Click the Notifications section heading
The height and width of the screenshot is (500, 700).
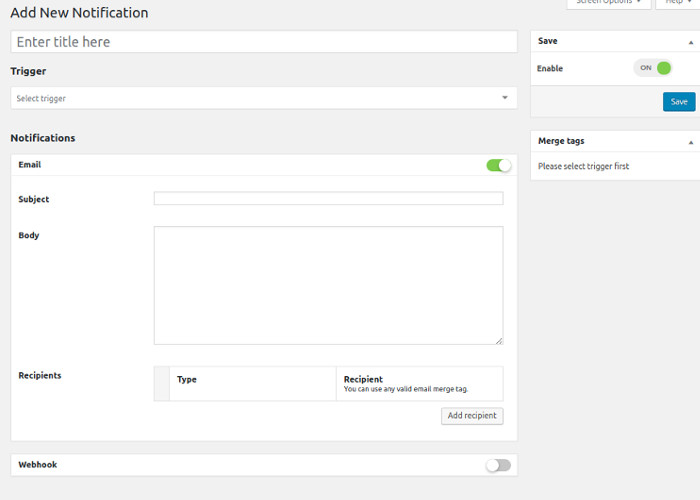click(43, 138)
